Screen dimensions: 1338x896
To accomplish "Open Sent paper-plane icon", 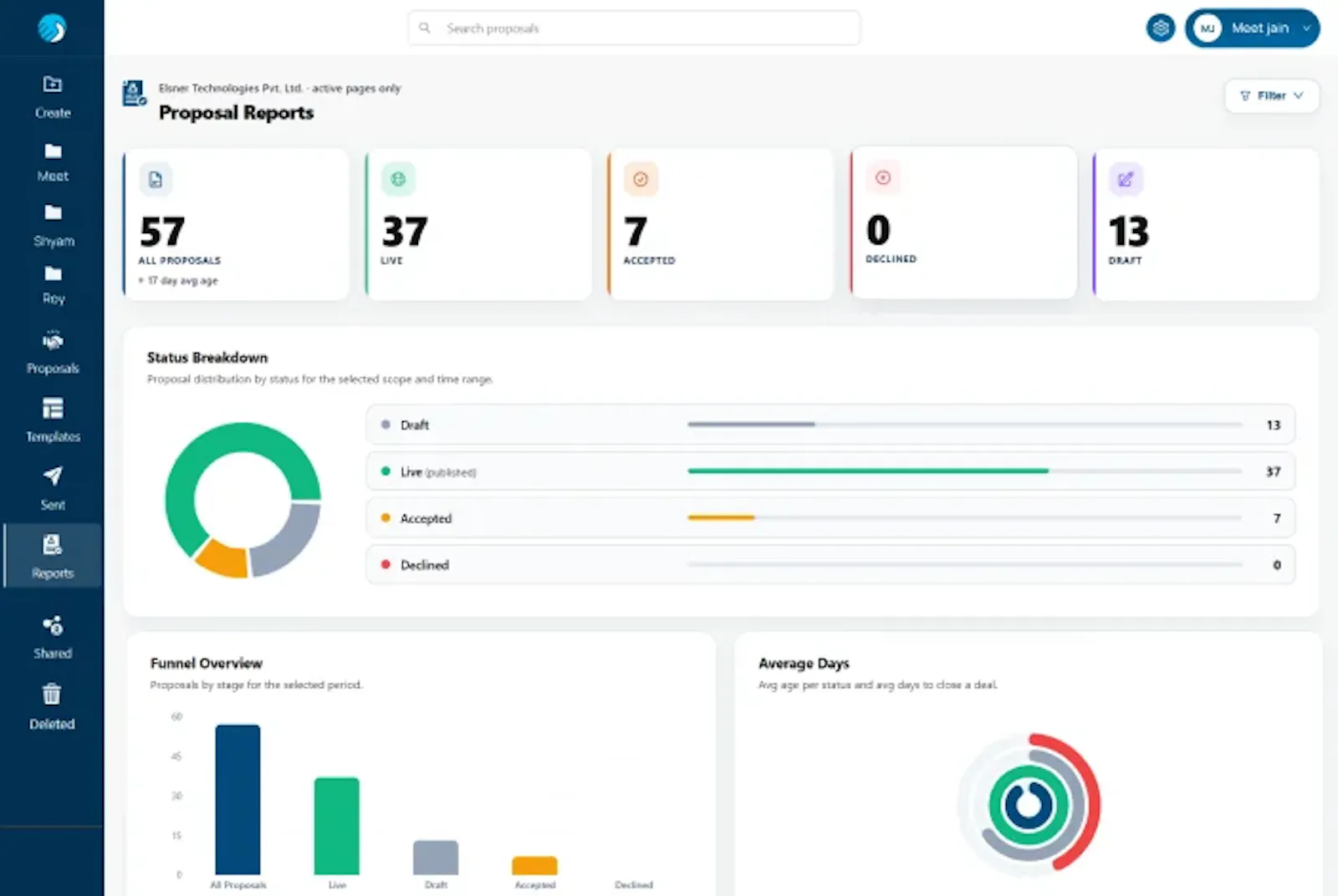I will pos(53,476).
